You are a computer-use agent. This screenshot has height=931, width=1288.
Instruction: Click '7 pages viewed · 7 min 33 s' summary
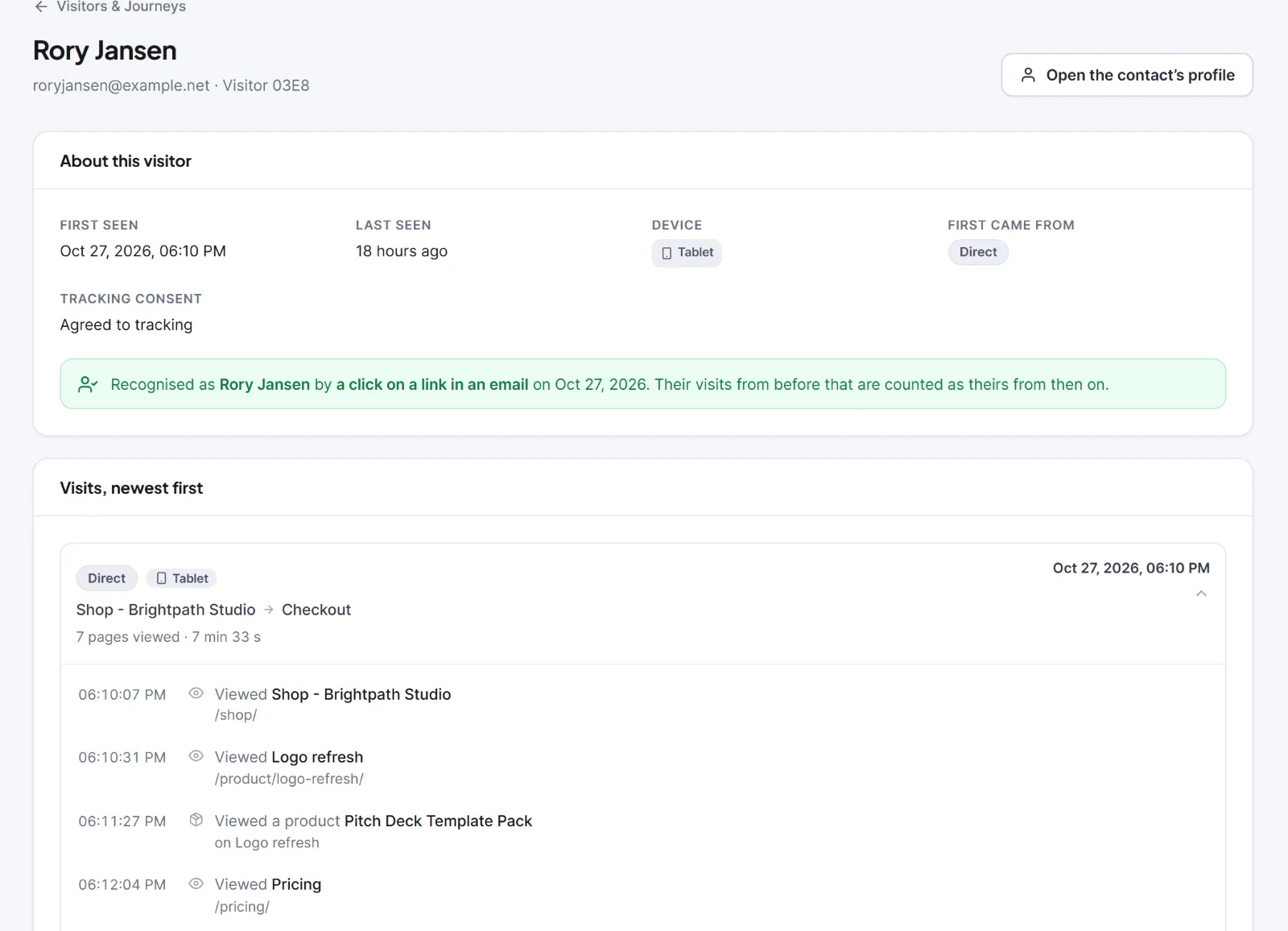point(168,637)
